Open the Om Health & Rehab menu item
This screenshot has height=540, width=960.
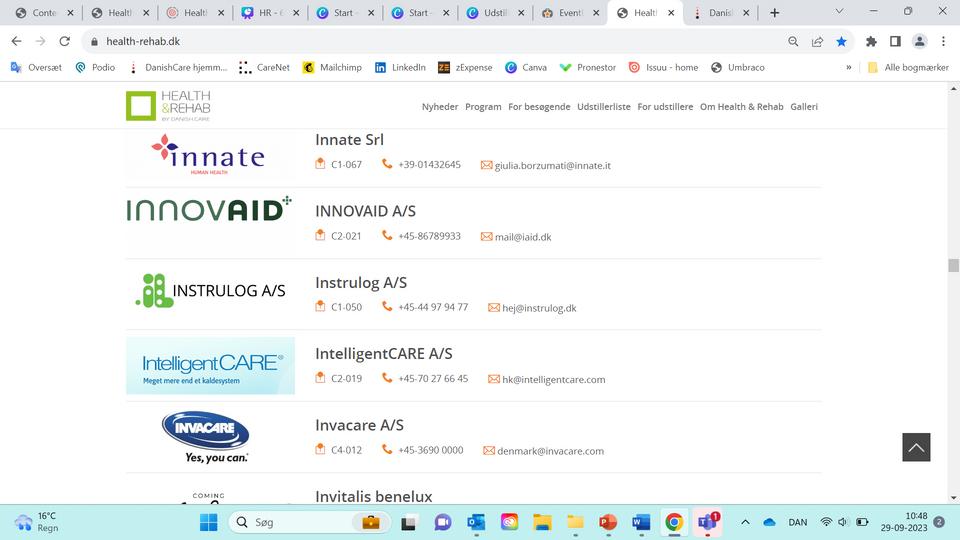[x=741, y=107]
